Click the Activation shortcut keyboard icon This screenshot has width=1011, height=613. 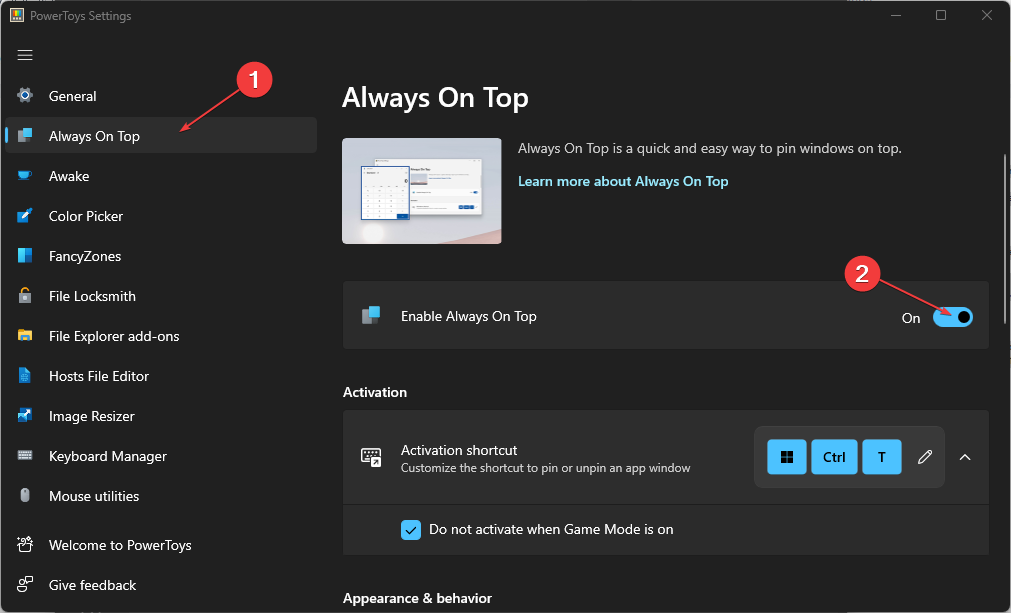pyautogui.click(x=371, y=457)
